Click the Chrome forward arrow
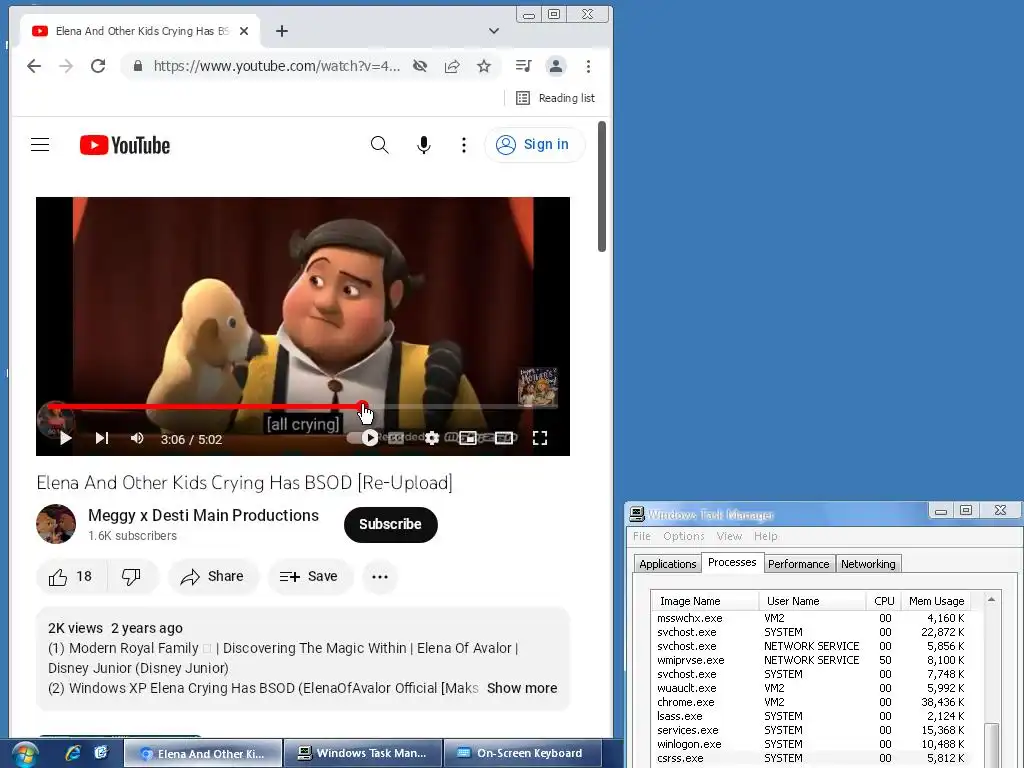 point(66,66)
